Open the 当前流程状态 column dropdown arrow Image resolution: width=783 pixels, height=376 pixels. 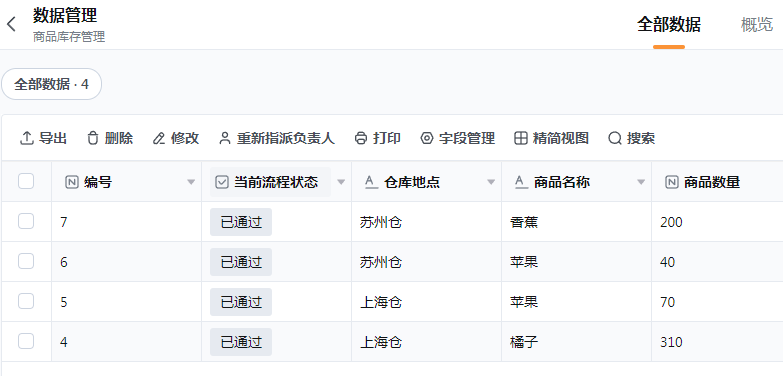click(x=341, y=182)
